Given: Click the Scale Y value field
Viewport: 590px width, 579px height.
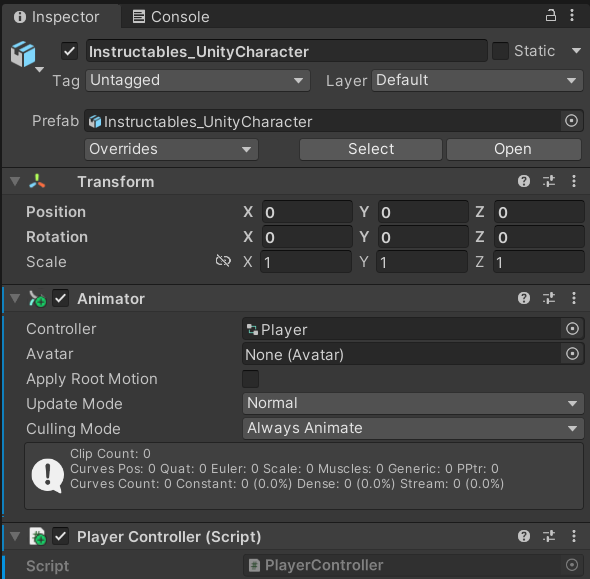Looking at the screenshot, I should (x=422, y=262).
